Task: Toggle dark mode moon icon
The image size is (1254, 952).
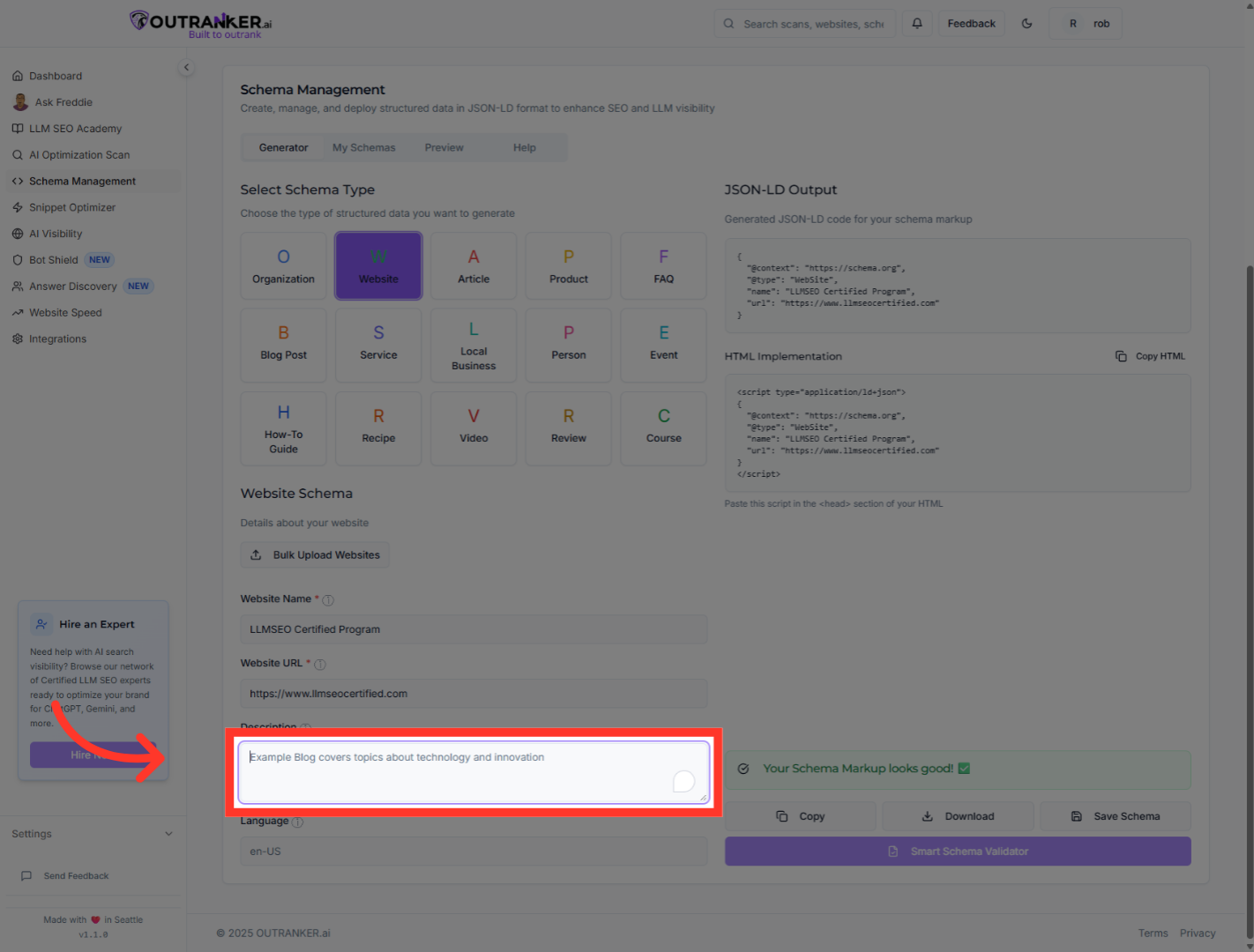Action: [1026, 24]
